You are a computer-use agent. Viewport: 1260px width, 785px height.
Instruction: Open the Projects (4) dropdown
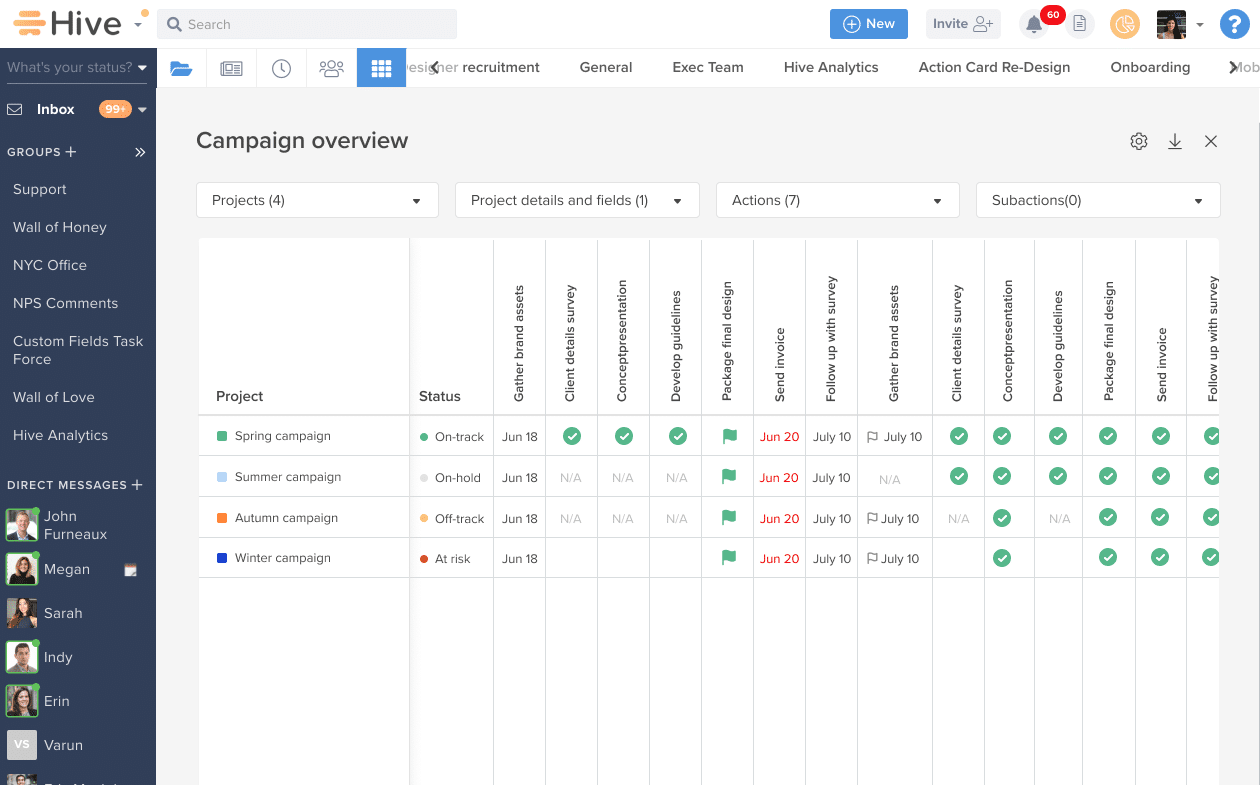317,200
